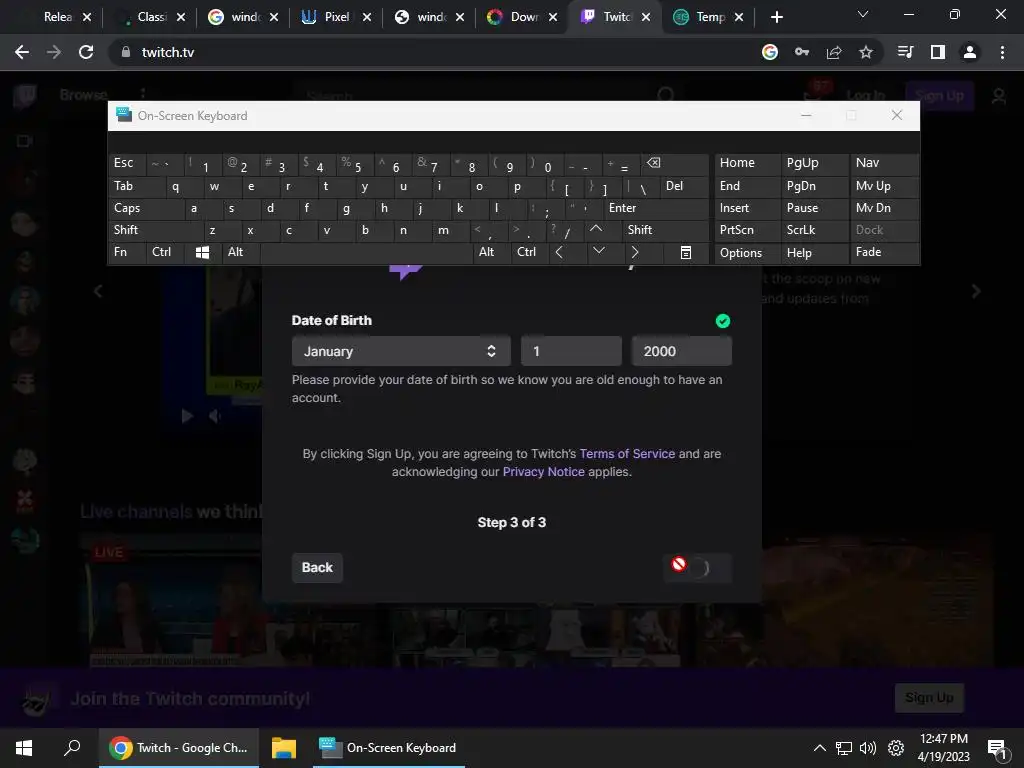Share this page icon in address bar

pos(834,52)
